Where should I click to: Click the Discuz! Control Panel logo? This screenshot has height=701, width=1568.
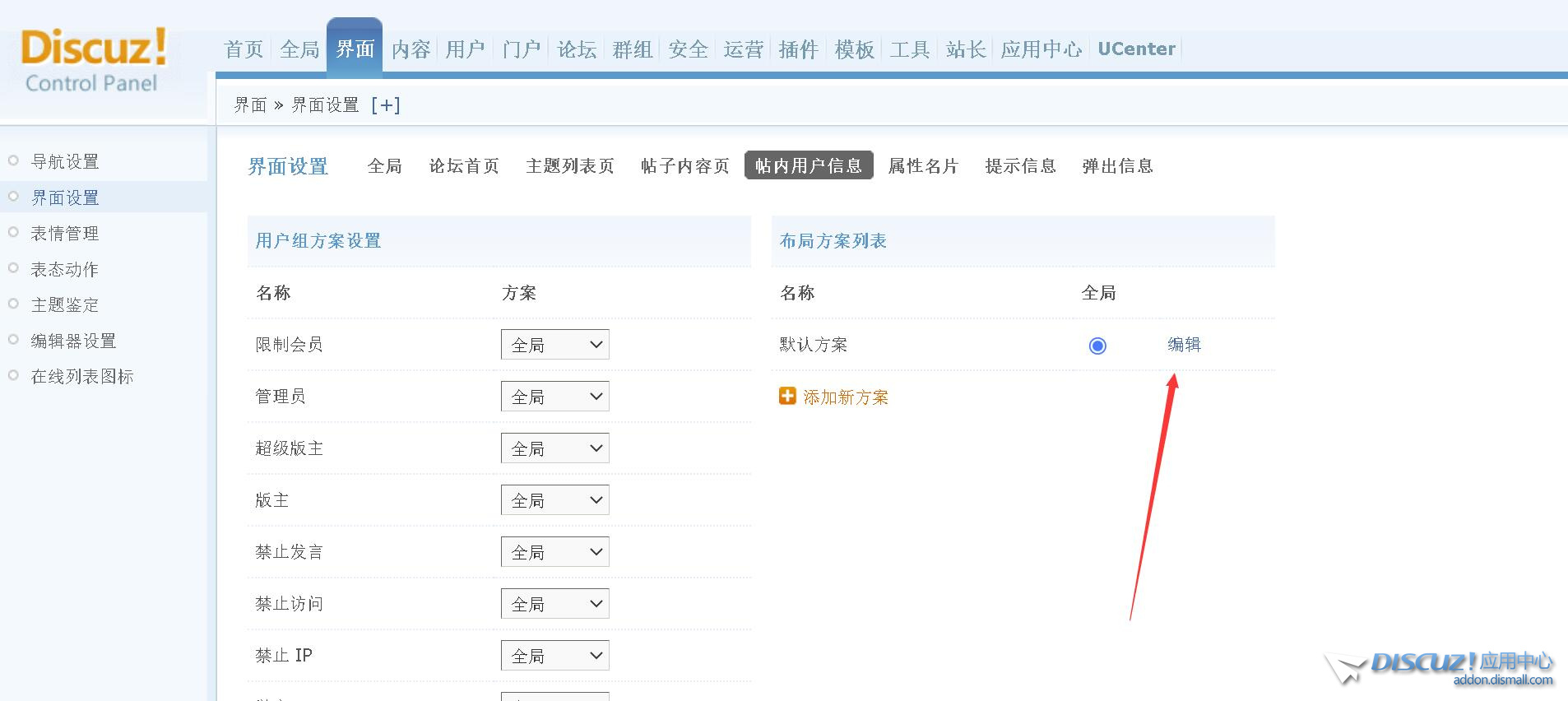(93, 61)
